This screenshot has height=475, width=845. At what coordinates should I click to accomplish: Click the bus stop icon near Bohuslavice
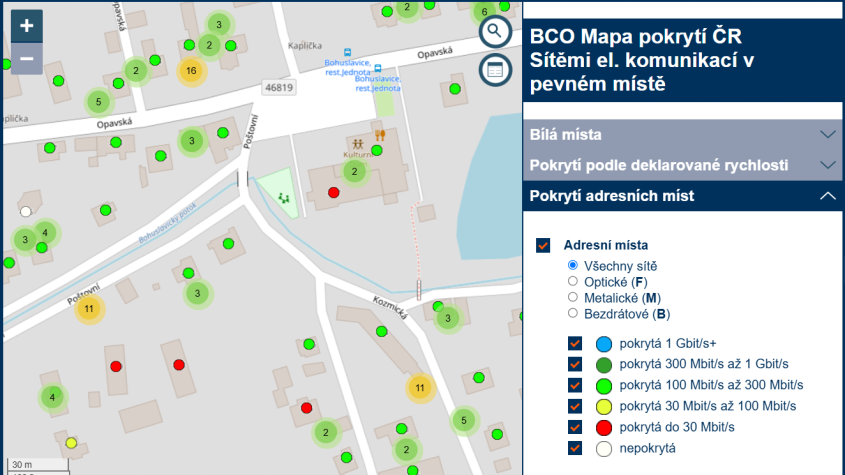pos(347,52)
